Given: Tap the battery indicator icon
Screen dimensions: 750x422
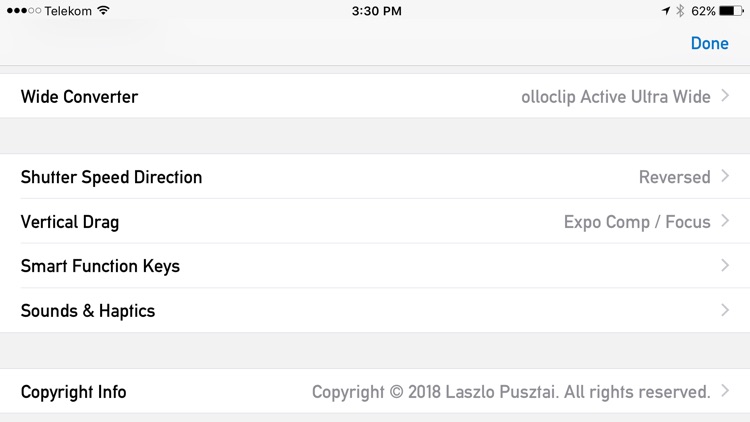Looking at the screenshot, I should (x=731, y=11).
